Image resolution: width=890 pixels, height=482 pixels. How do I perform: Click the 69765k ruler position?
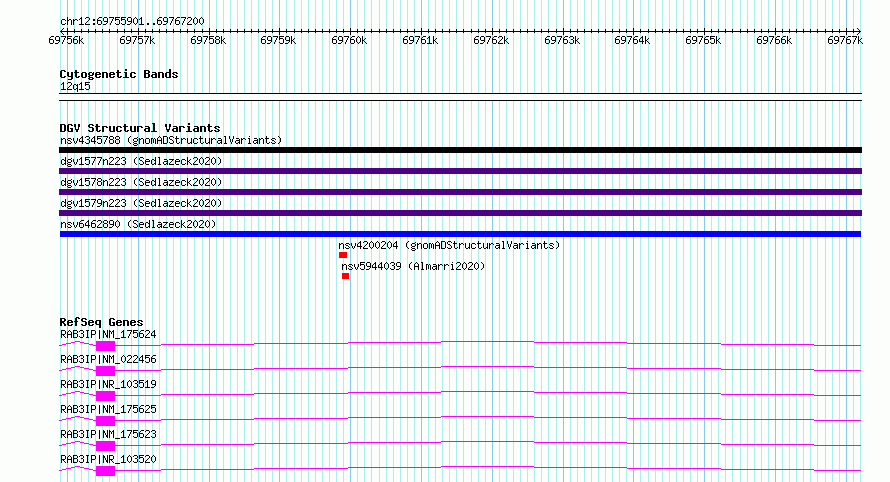pos(703,40)
